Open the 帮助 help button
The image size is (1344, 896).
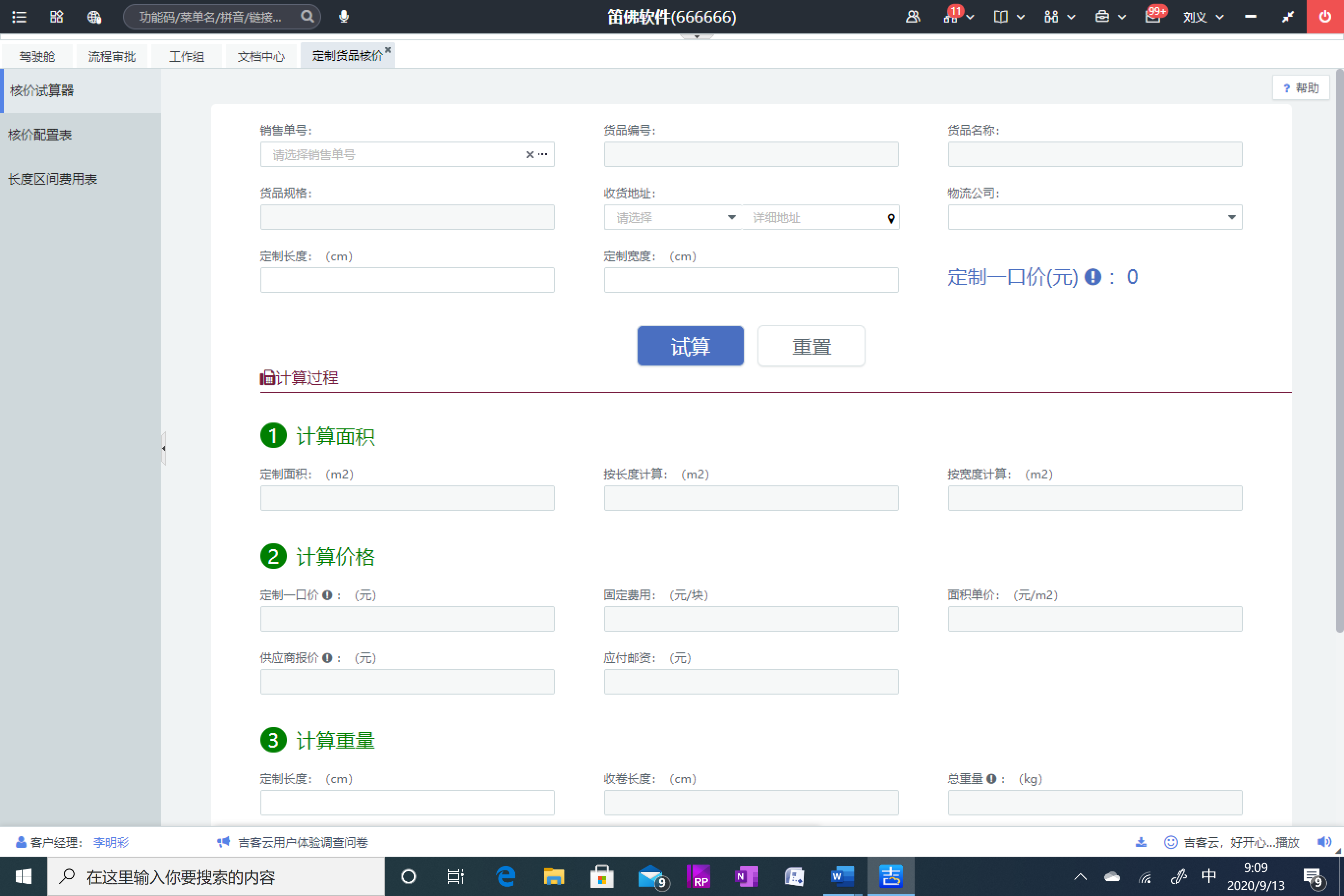click(1301, 87)
